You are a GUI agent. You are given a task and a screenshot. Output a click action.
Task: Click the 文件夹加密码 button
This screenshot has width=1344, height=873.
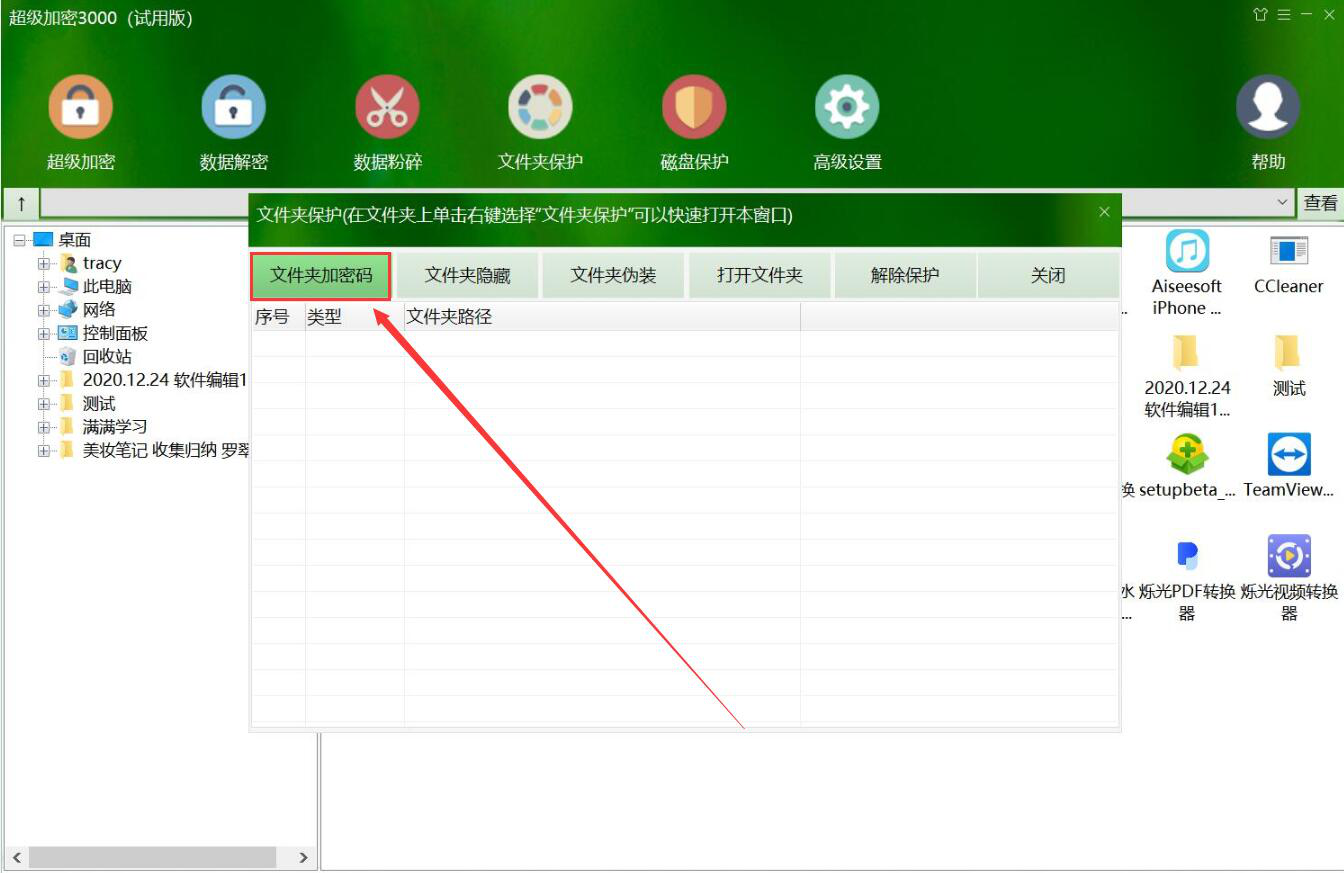click(321, 275)
